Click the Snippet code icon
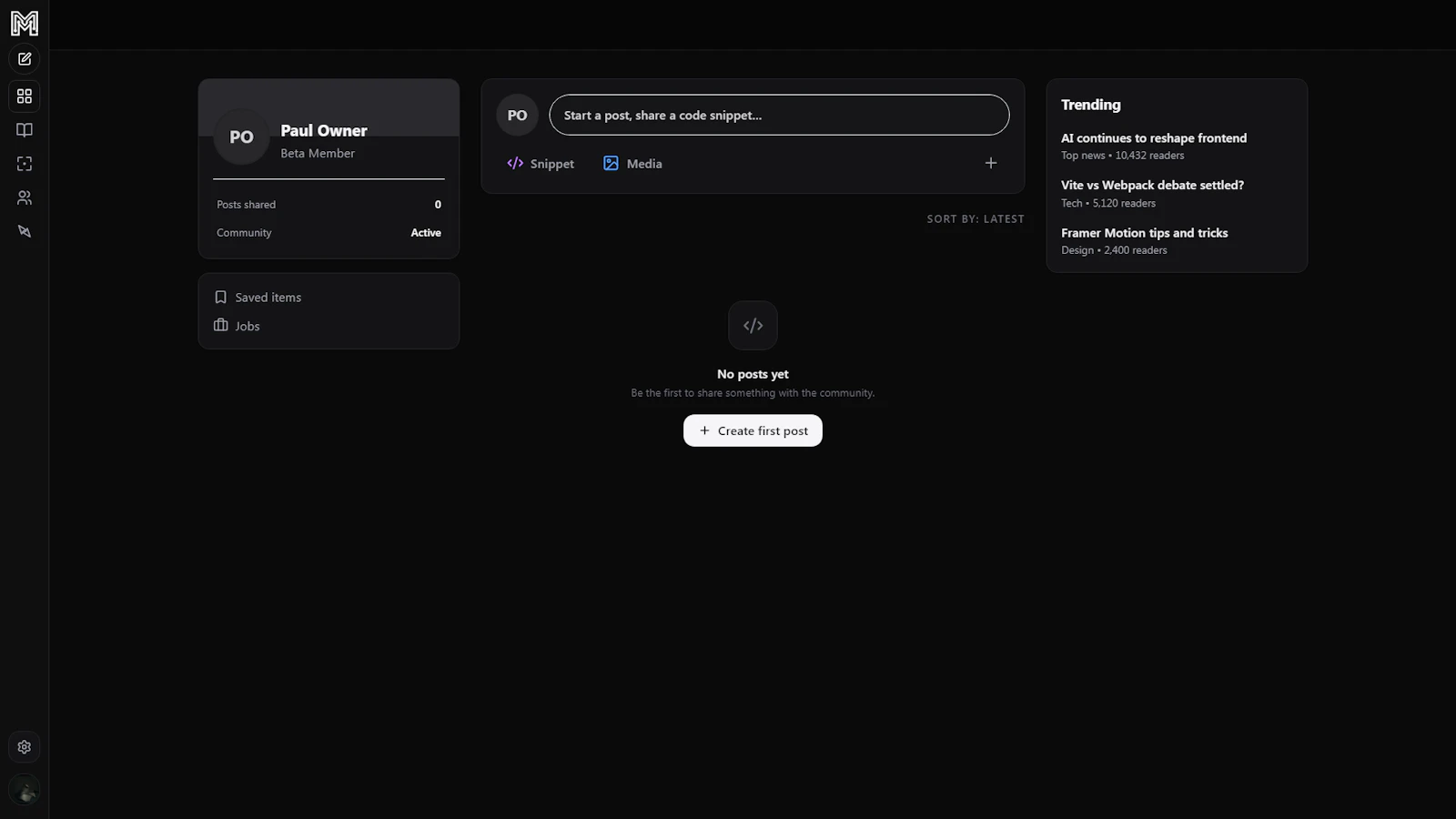Image resolution: width=1456 pixels, height=819 pixels. click(515, 163)
